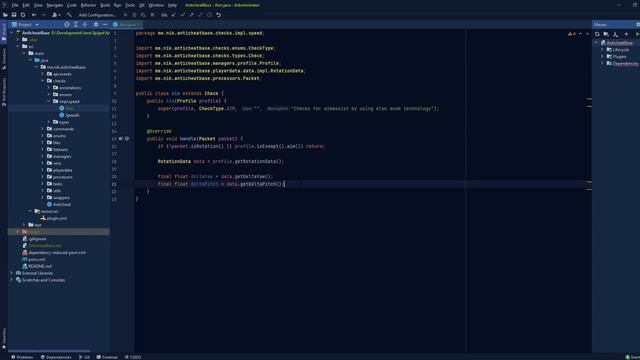
Task: Expand the annotations package
Action: click(49, 88)
